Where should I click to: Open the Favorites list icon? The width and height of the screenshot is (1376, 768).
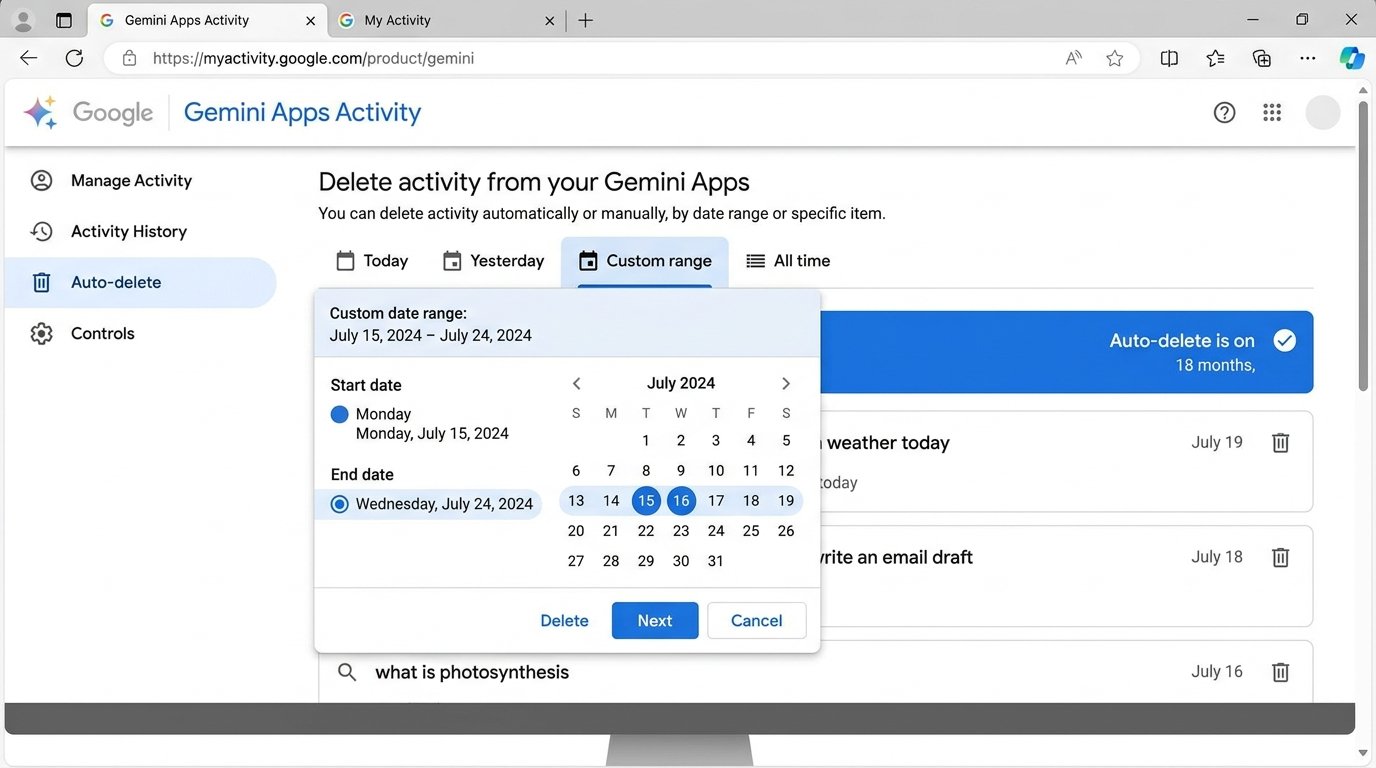[x=1215, y=58]
